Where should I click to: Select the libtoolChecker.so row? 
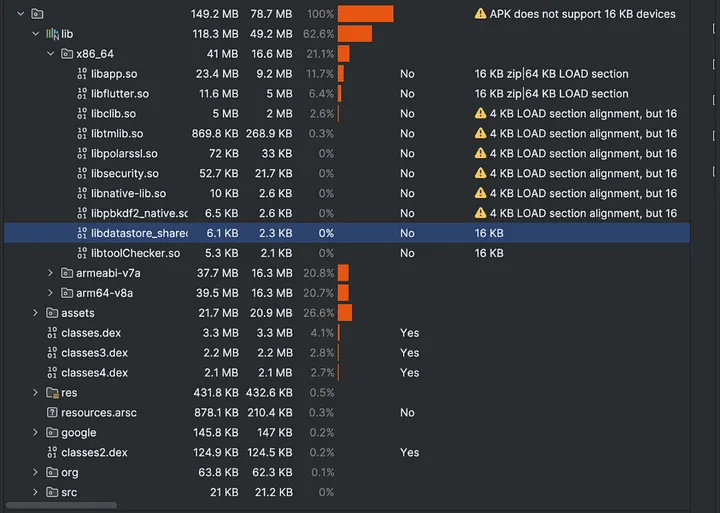click(135, 253)
